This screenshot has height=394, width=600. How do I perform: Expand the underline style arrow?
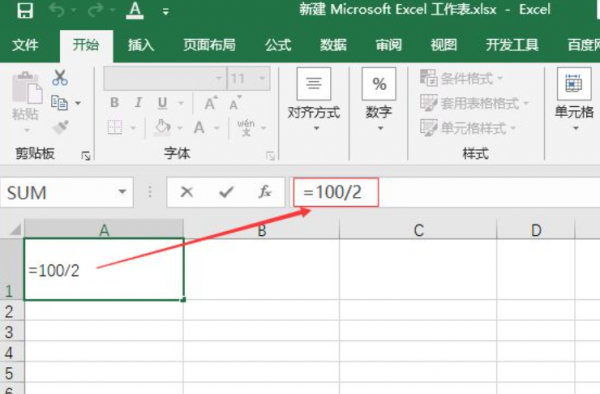click(x=181, y=103)
